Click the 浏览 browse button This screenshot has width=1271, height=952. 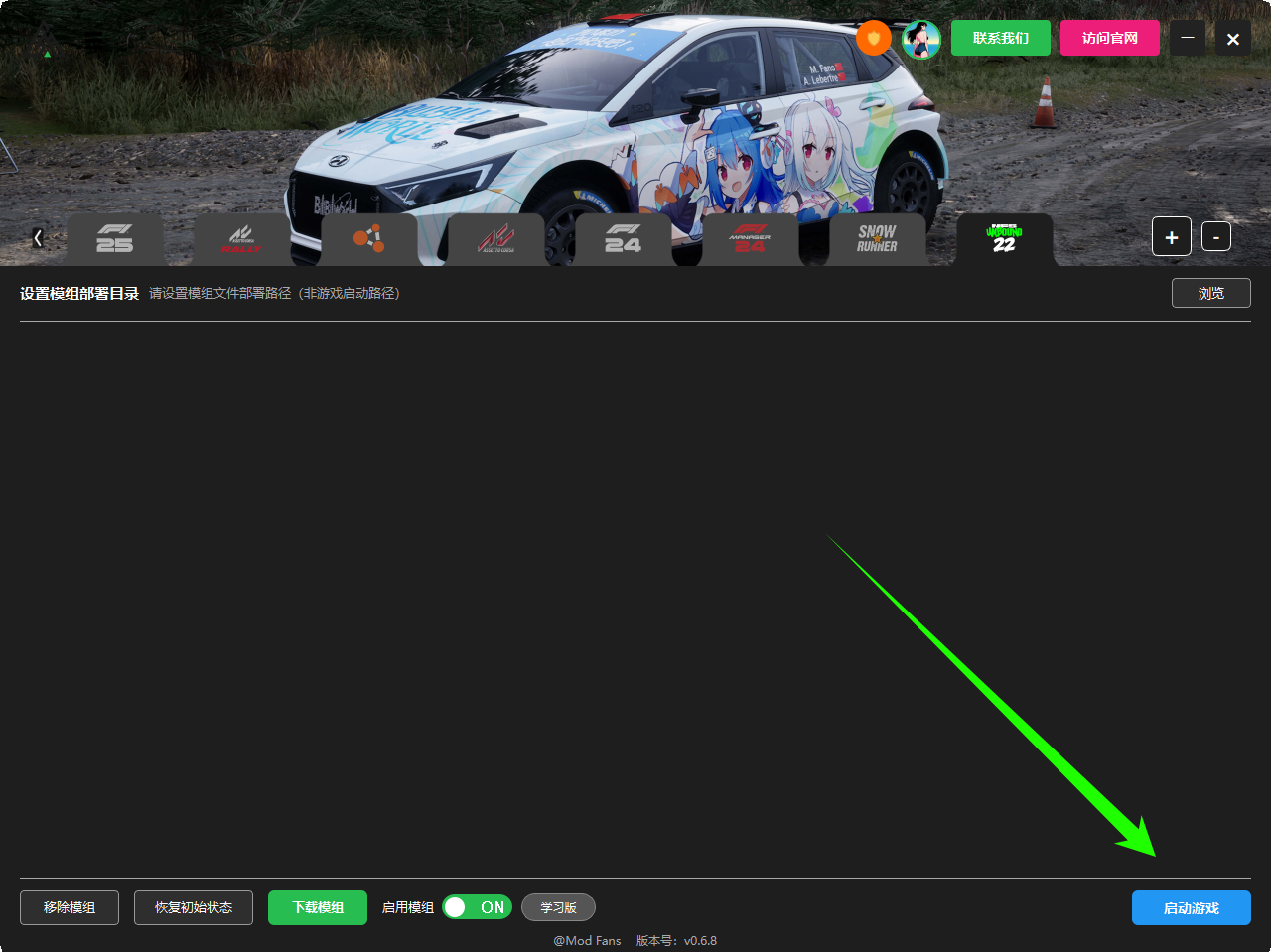tap(1211, 293)
